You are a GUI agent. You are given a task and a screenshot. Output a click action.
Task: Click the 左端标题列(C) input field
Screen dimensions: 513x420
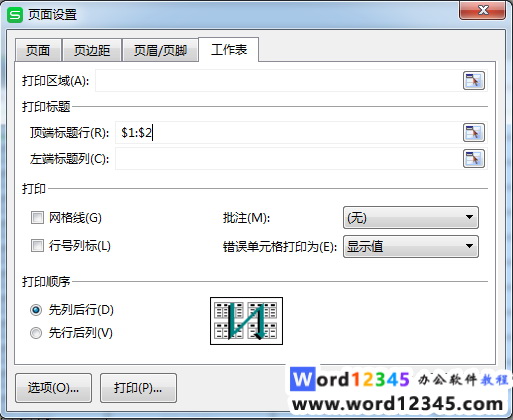[x=289, y=158]
